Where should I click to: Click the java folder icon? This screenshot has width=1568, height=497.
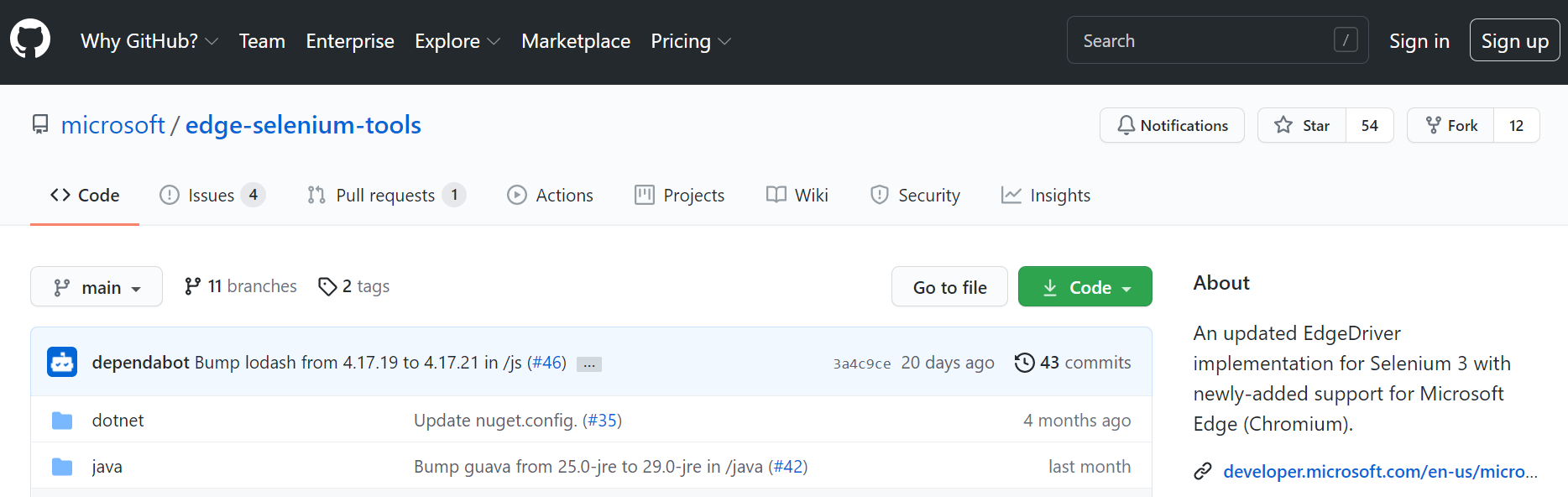(x=62, y=467)
